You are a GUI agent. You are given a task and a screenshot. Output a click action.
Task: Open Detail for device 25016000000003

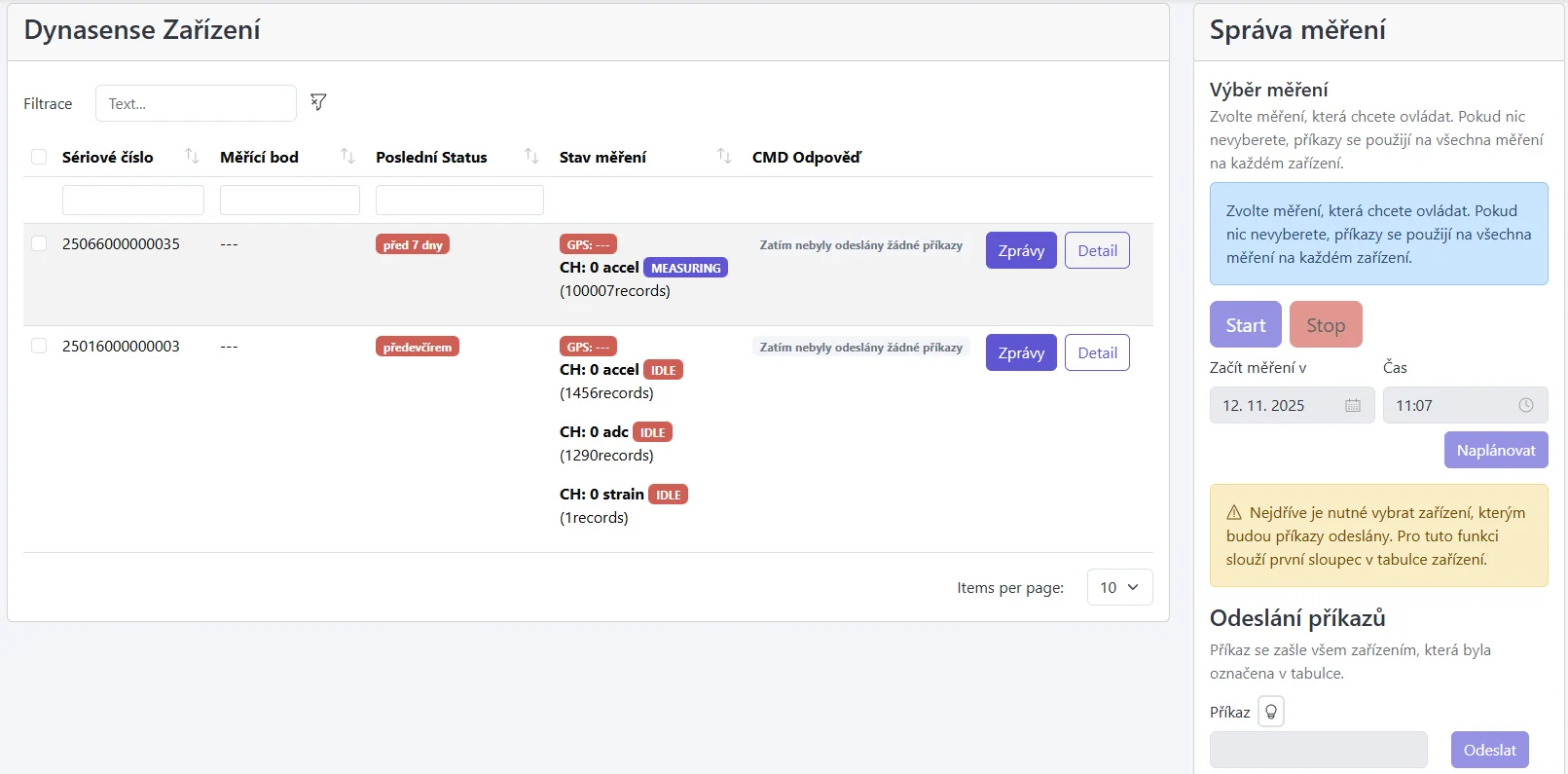tap(1097, 352)
